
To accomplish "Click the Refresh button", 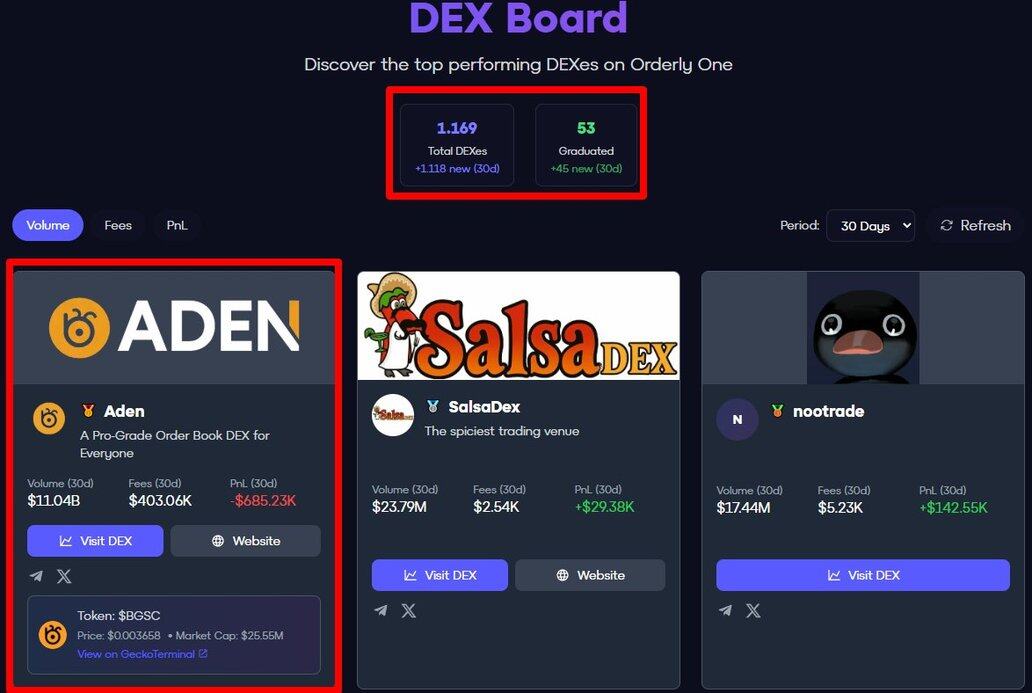I will point(975,226).
